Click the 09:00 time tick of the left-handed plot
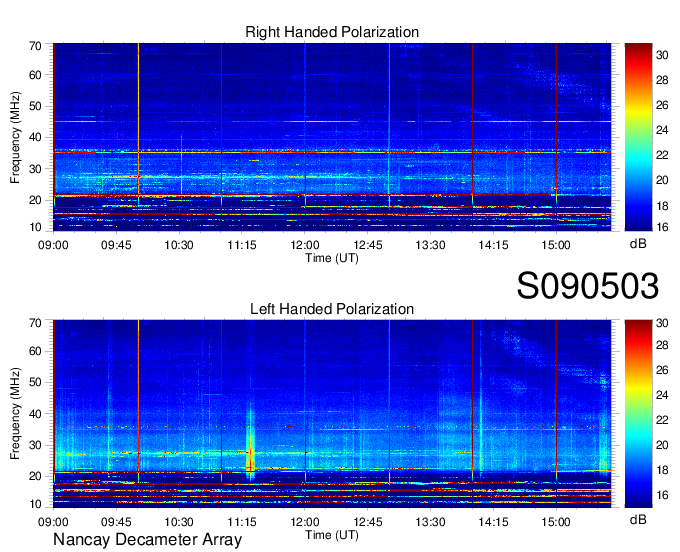Image resolution: width=680 pixels, height=552 pixels. tap(53, 522)
